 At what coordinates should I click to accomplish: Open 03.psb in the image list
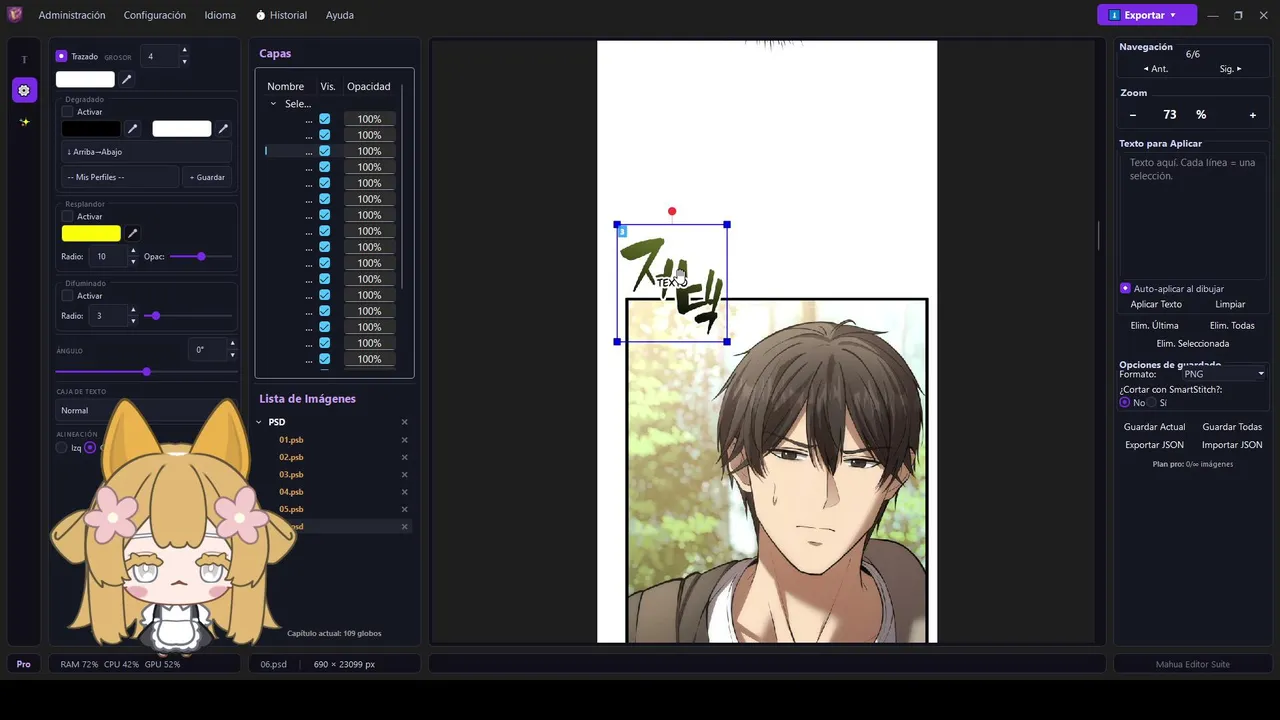291,474
